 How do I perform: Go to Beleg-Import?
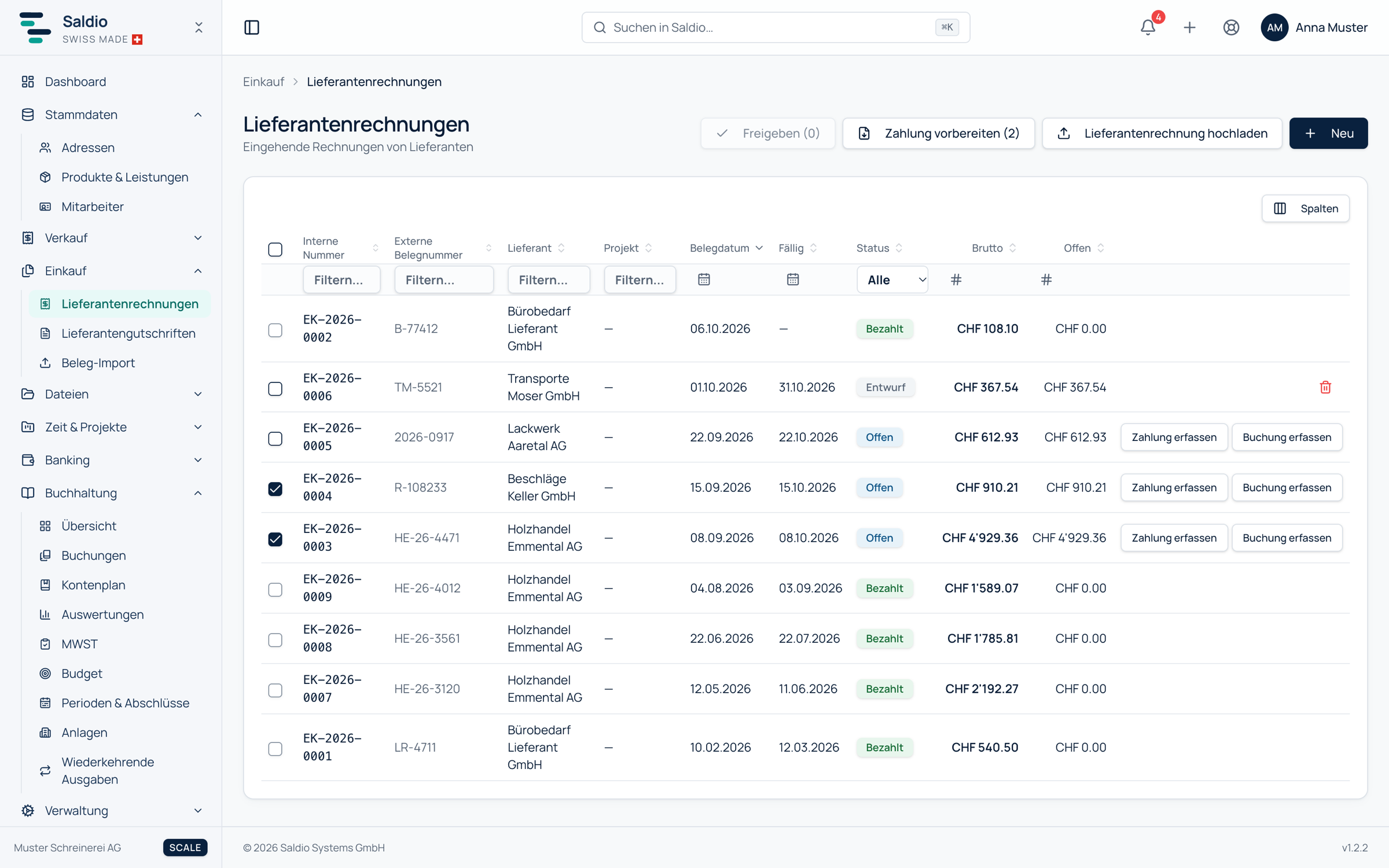pos(120,363)
